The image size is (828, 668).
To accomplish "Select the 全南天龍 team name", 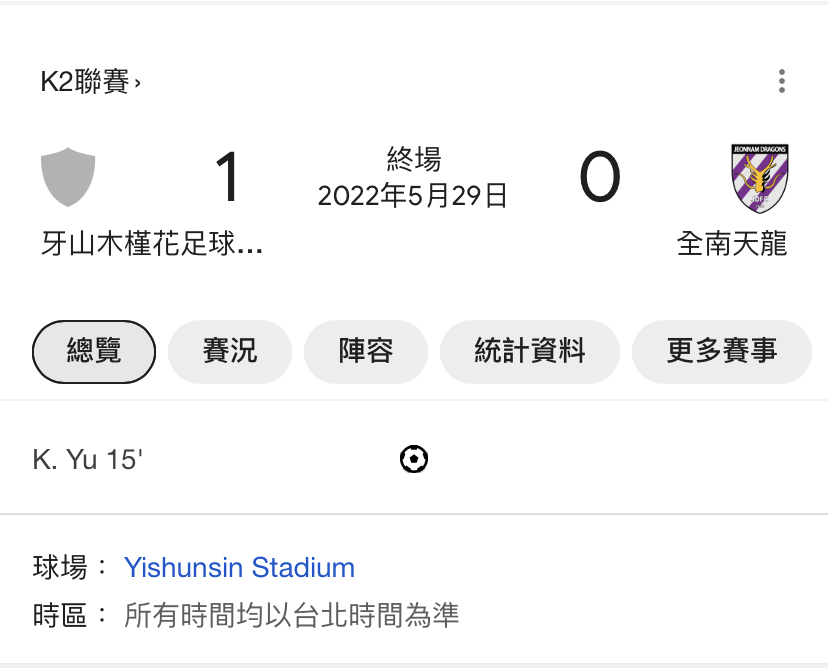I will pyautogui.click(x=732, y=244).
